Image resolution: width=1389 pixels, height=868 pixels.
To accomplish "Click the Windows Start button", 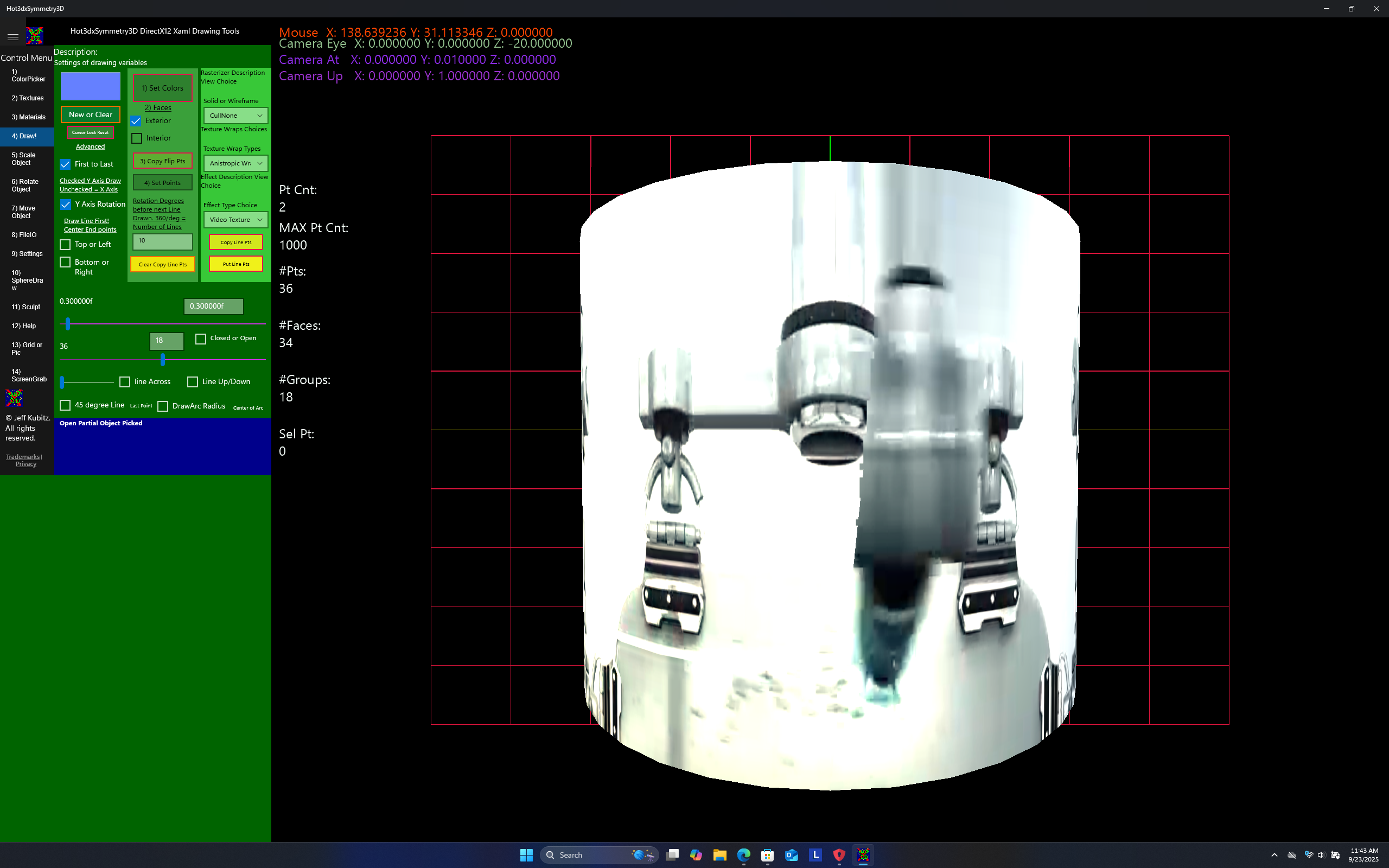I will point(526,855).
